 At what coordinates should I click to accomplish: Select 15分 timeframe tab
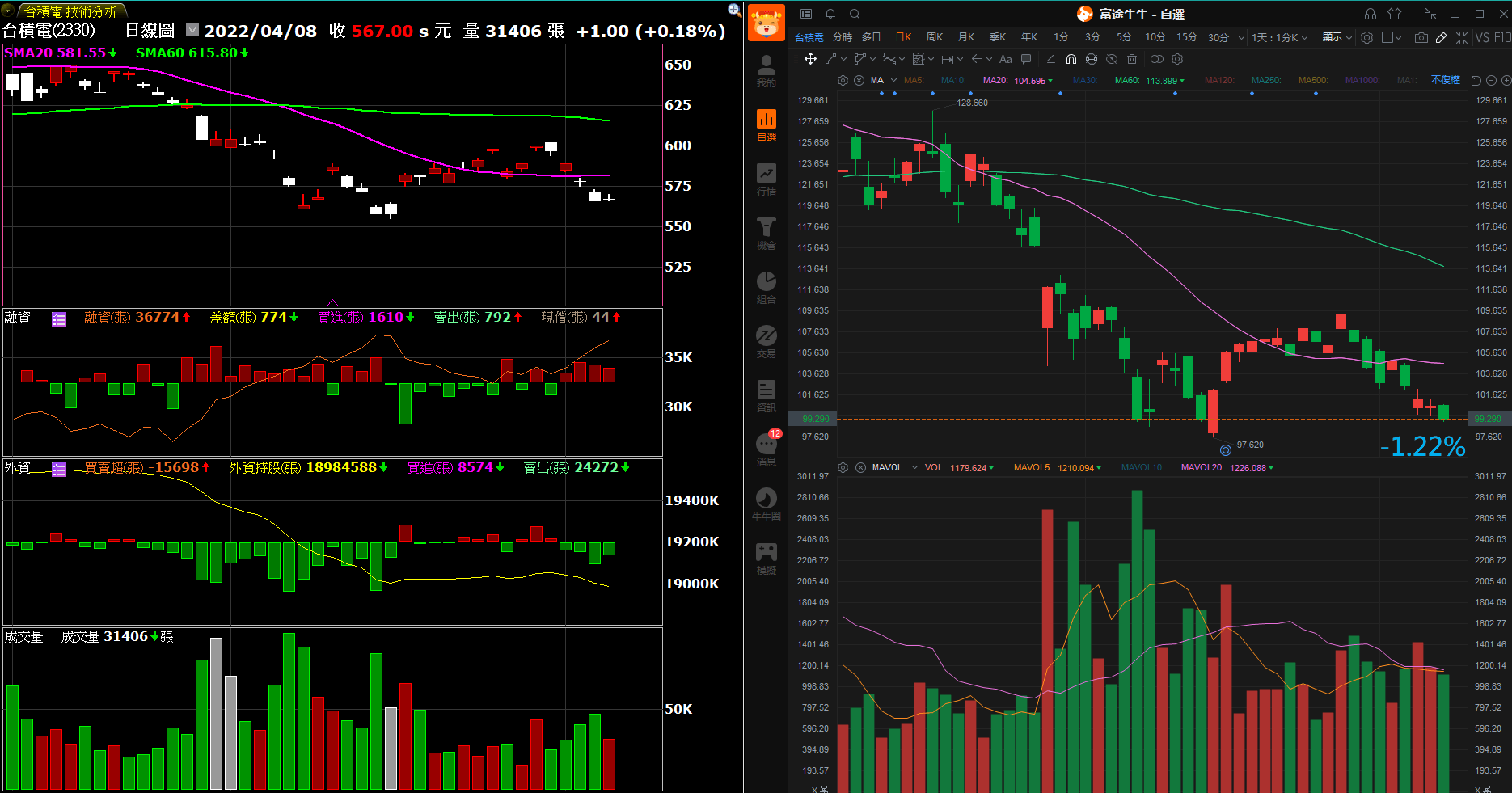(1186, 37)
